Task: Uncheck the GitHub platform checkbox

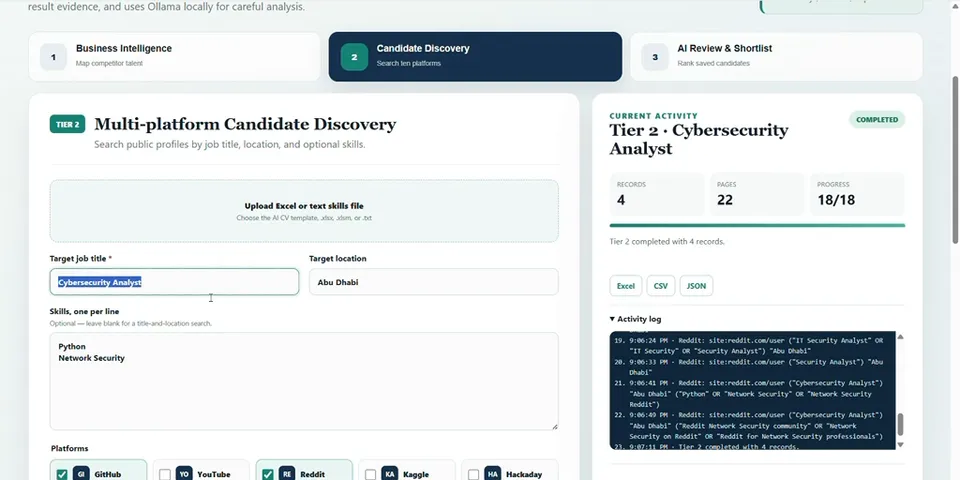Action: [62, 474]
